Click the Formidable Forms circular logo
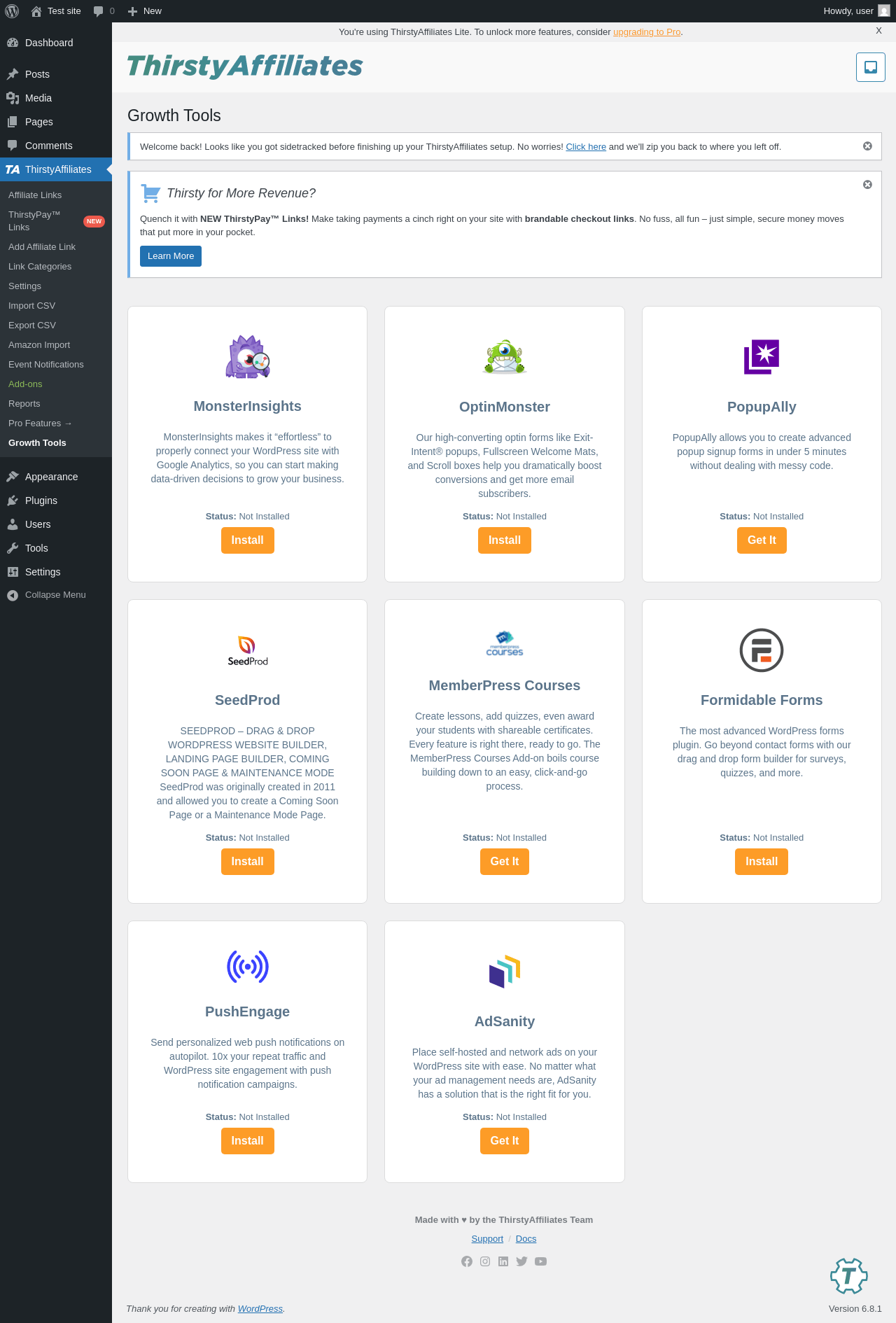The width and height of the screenshot is (896, 1323). coord(762,650)
